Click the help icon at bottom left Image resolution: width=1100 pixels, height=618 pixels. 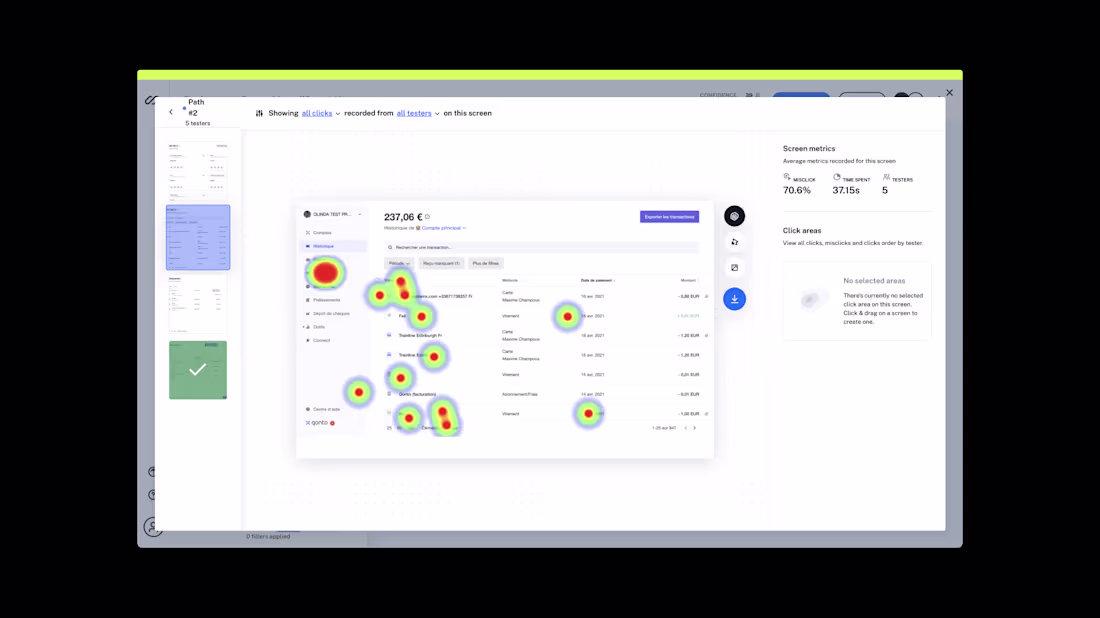(x=153, y=494)
